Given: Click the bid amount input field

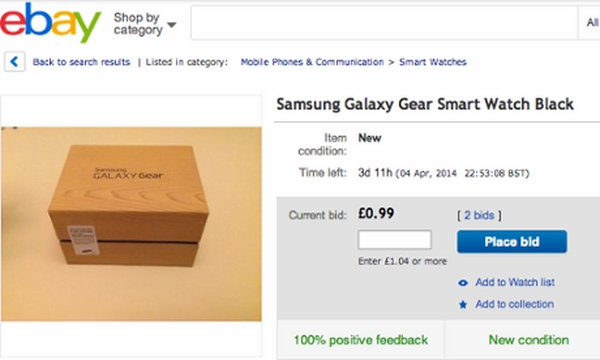Looking at the screenshot, I should click(395, 240).
